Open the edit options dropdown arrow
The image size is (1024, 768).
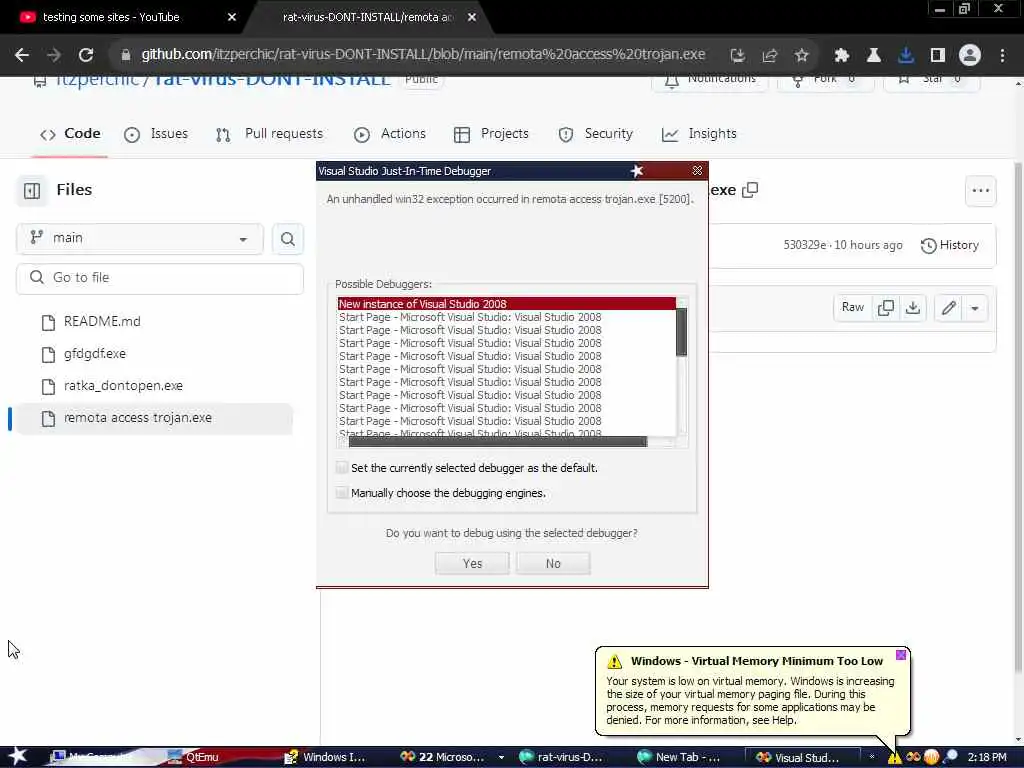coord(974,308)
